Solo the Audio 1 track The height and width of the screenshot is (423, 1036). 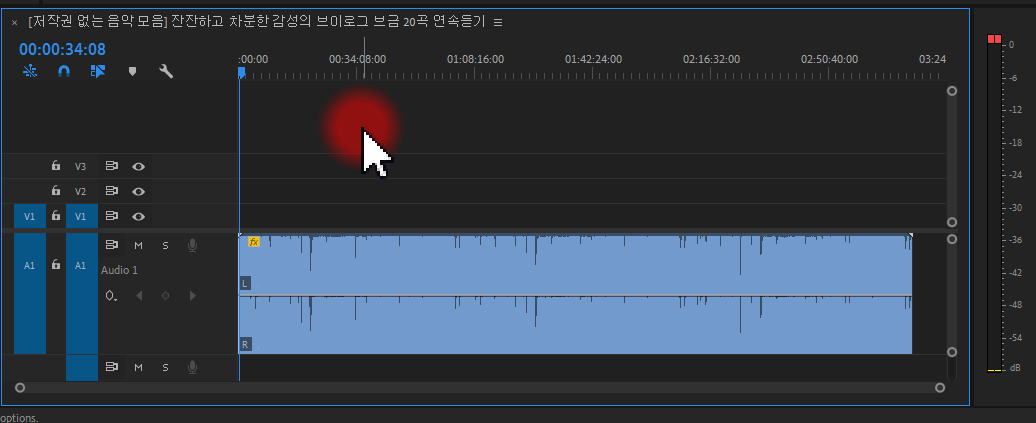tap(165, 245)
